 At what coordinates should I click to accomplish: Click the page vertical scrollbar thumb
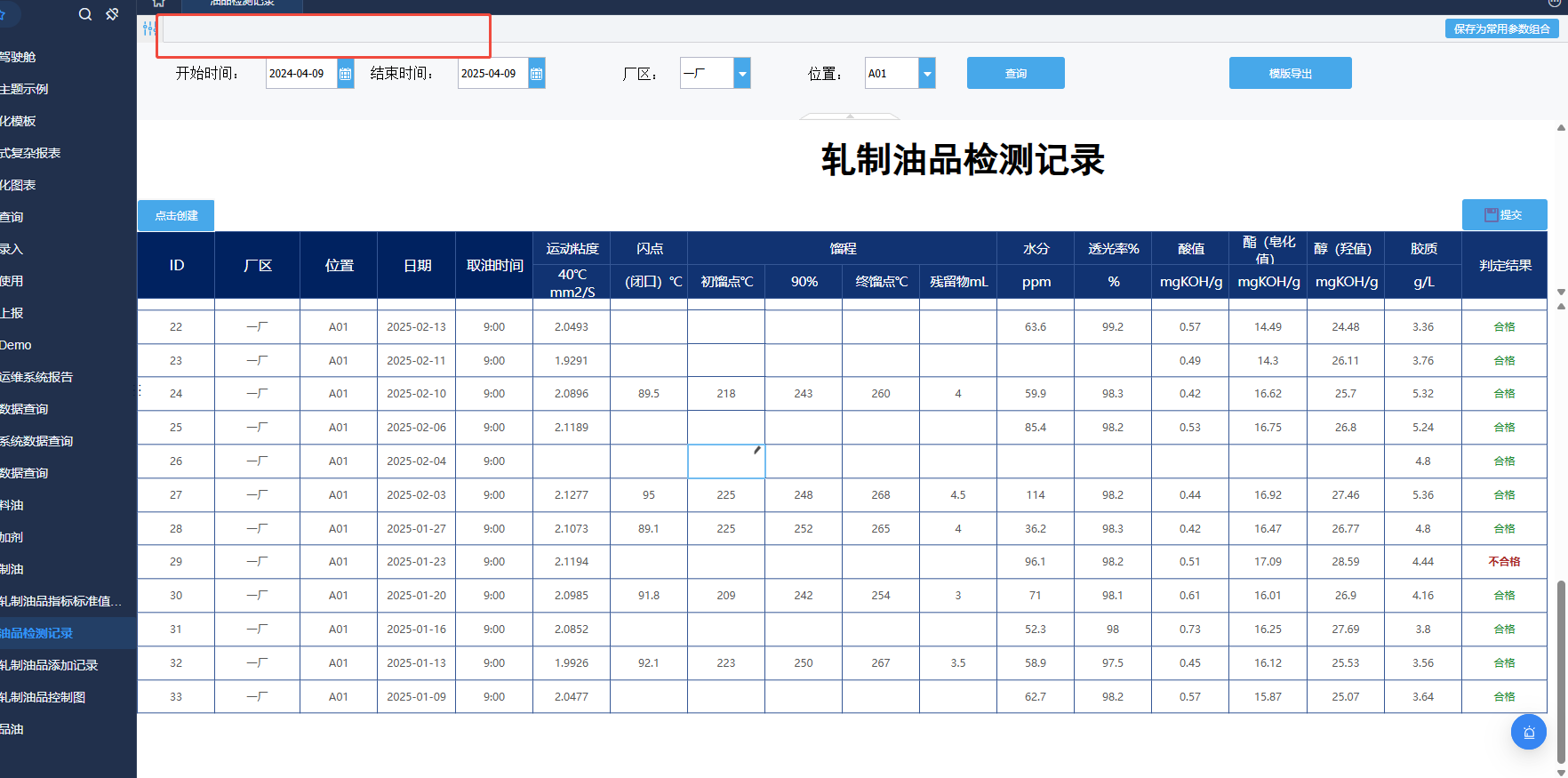click(1561, 671)
